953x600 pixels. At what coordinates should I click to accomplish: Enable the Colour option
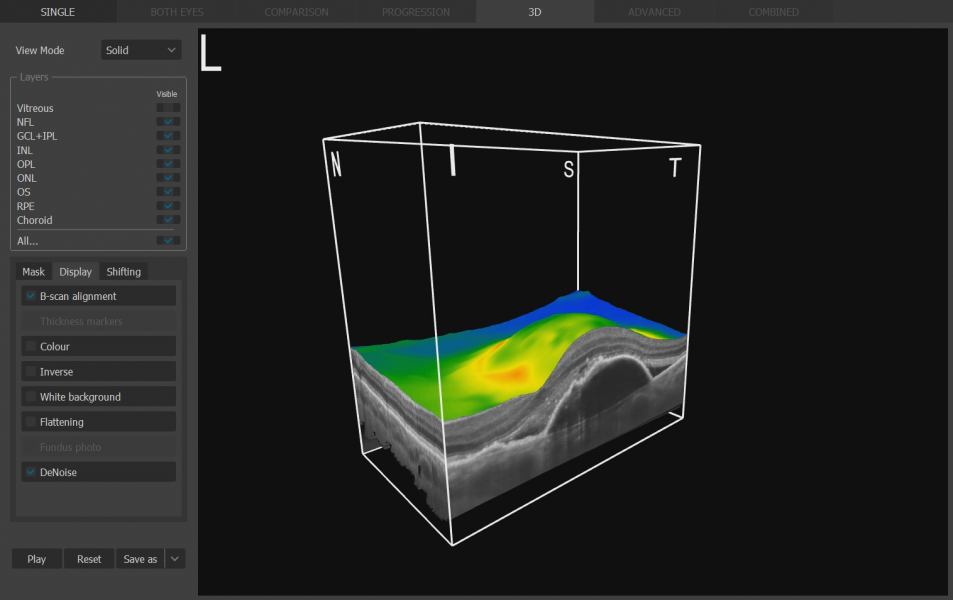click(x=31, y=347)
